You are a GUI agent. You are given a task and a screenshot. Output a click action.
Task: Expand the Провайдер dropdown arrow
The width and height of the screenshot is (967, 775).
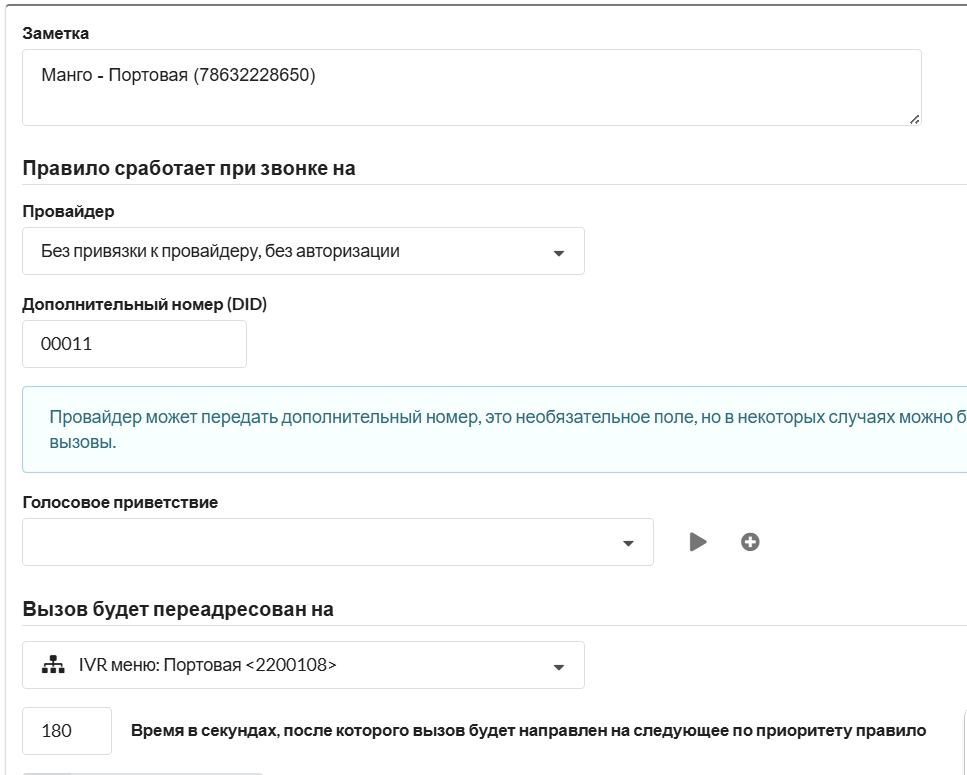559,253
